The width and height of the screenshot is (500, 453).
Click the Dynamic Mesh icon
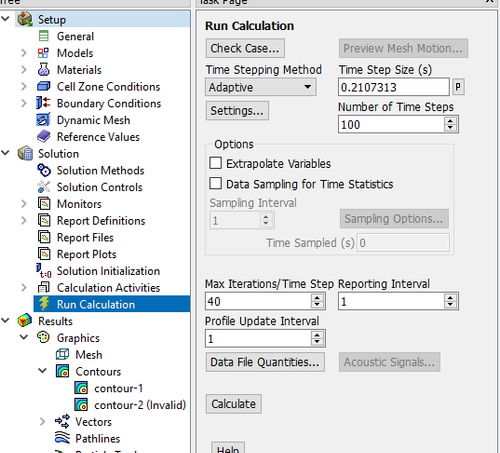(x=43, y=120)
